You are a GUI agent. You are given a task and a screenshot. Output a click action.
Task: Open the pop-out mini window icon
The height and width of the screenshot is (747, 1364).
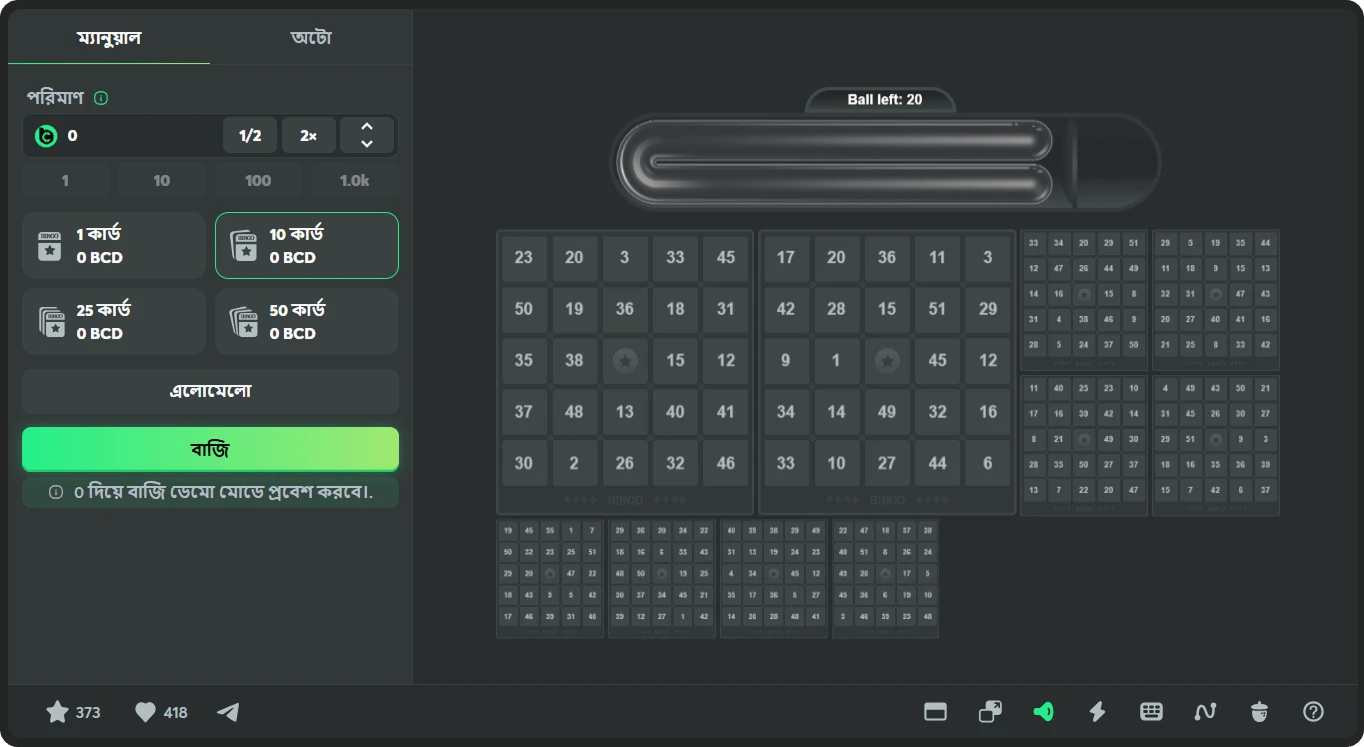tap(990, 712)
